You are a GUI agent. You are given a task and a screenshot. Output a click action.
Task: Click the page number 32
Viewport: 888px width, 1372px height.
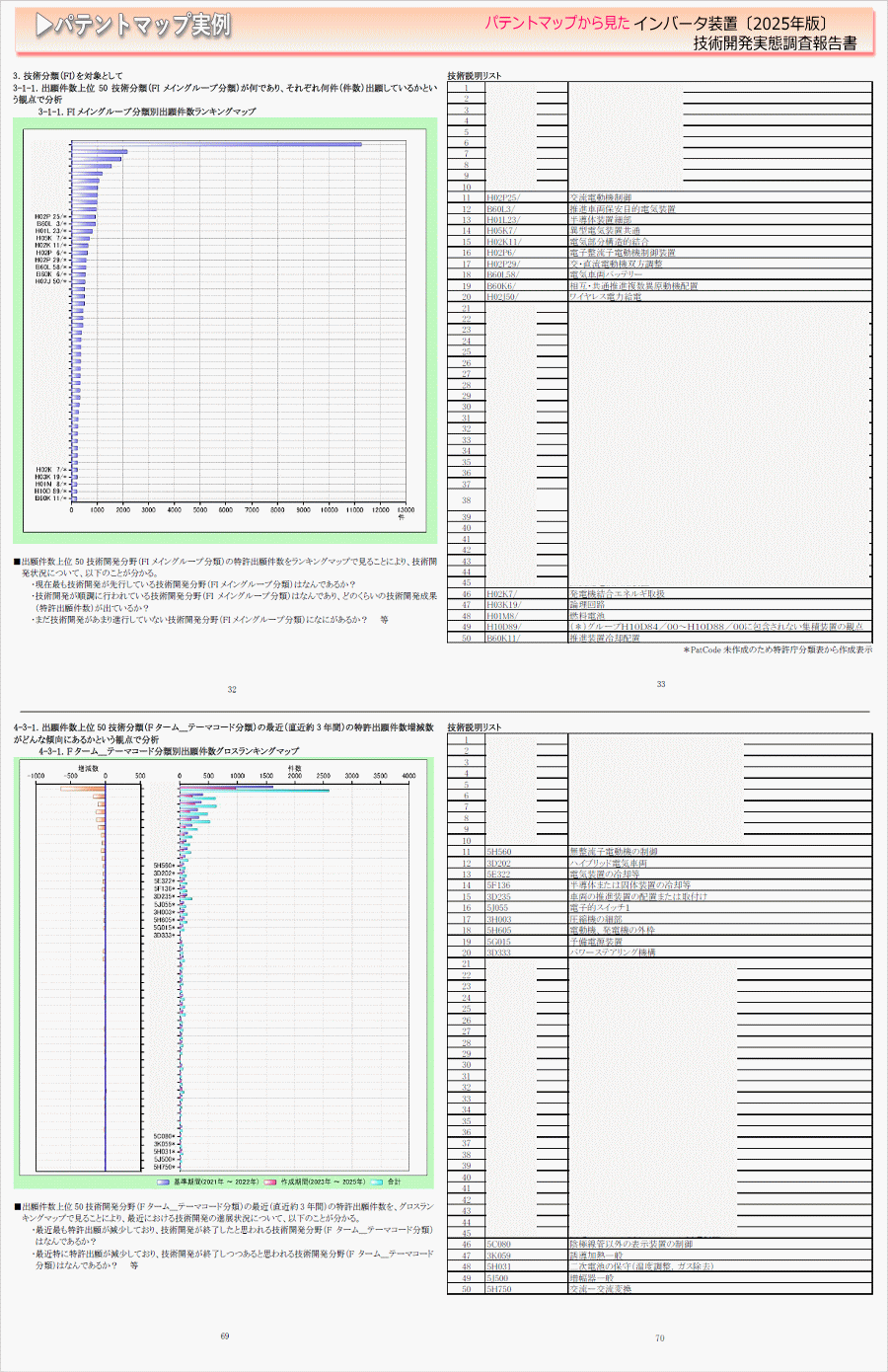coord(232,689)
